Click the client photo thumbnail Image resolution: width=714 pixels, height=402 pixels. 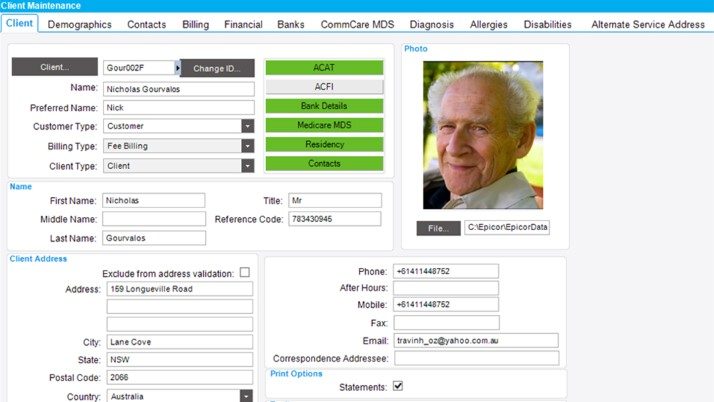[481, 136]
